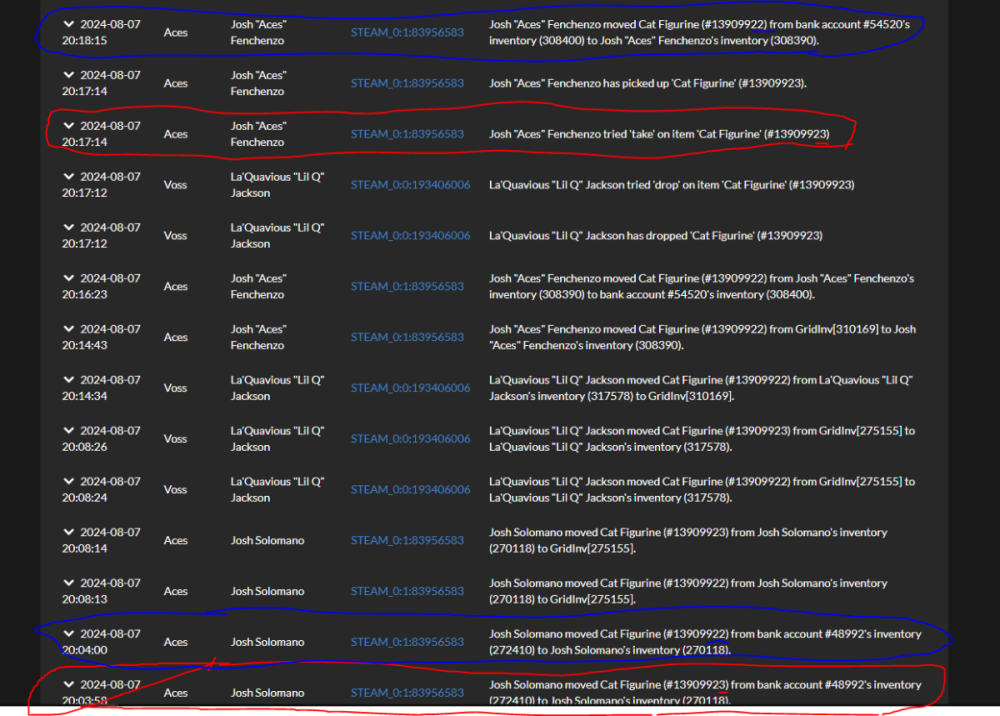Screen dimensions: 1000x716
Task: Toggle chevron on the 20:14:43 log entry
Action: pyautogui.click(x=68, y=329)
